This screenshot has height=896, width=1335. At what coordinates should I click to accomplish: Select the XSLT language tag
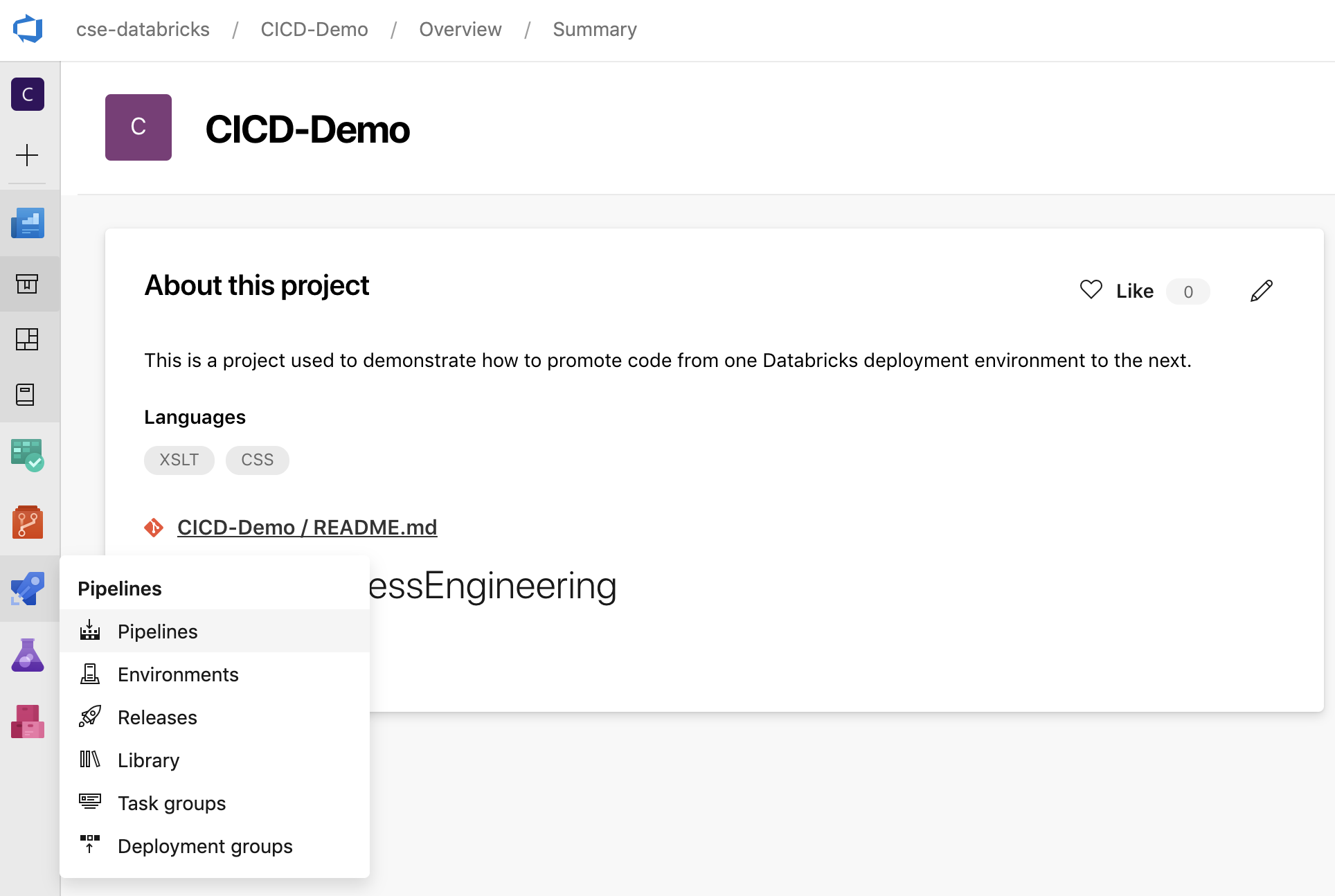click(179, 459)
